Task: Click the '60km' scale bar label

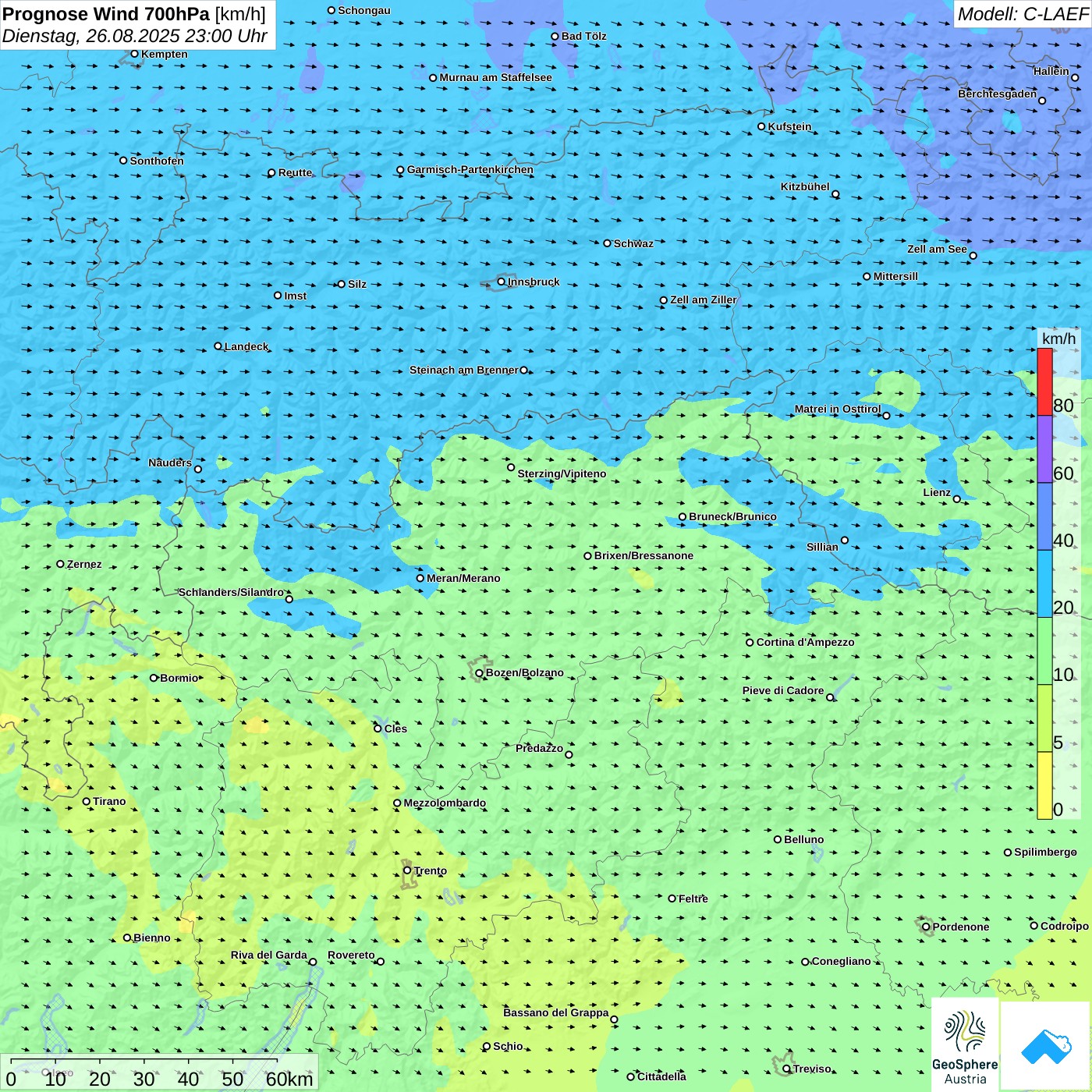Action: (x=289, y=1079)
